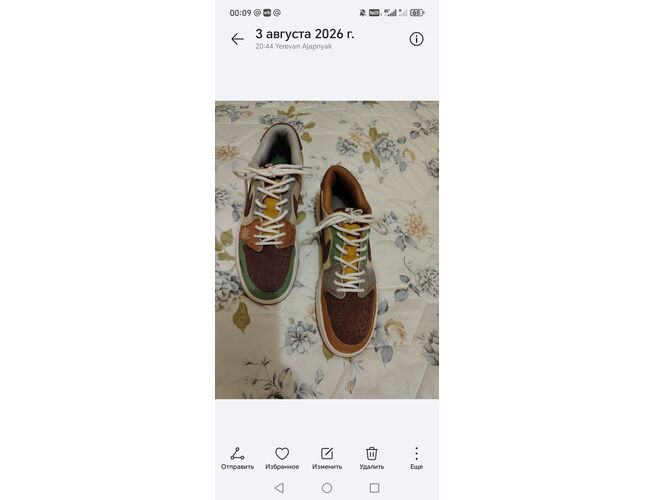The height and width of the screenshot is (500, 655).
Task: Delete photo with trash icon
Action: [371, 454]
